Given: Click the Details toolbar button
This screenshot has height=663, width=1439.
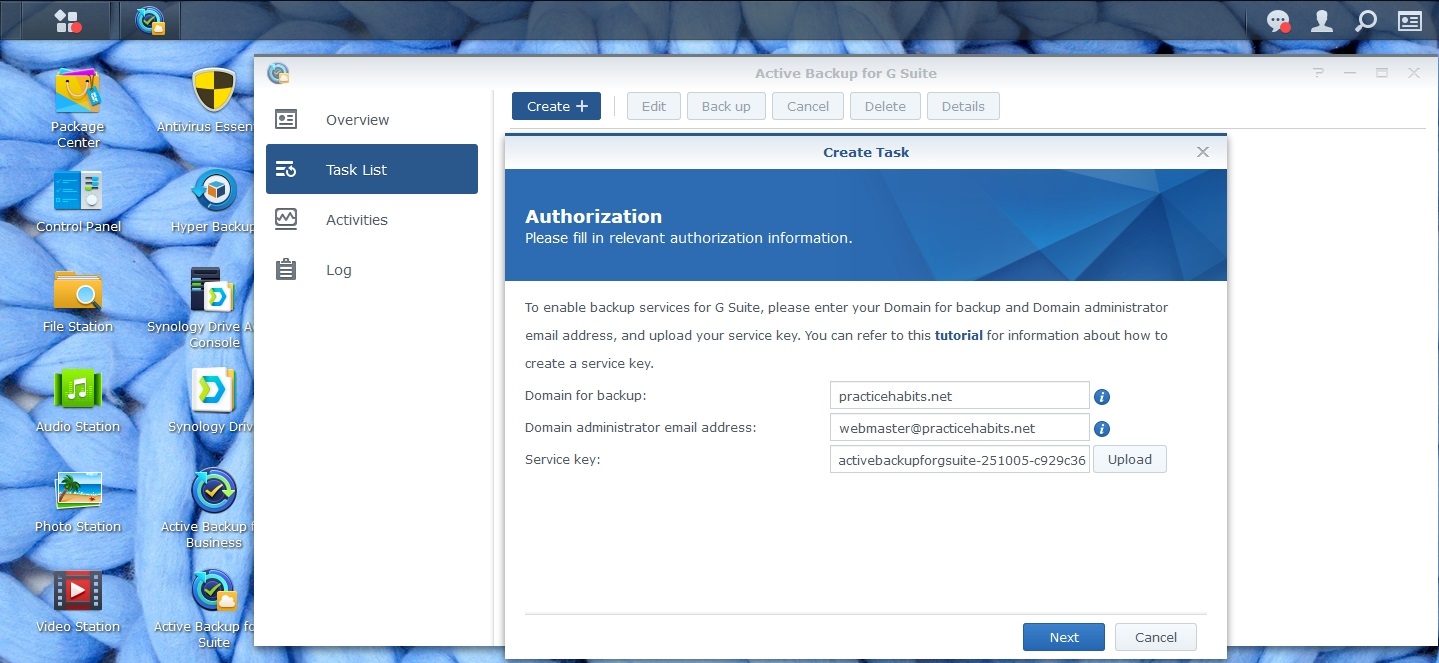Looking at the screenshot, I should [963, 106].
